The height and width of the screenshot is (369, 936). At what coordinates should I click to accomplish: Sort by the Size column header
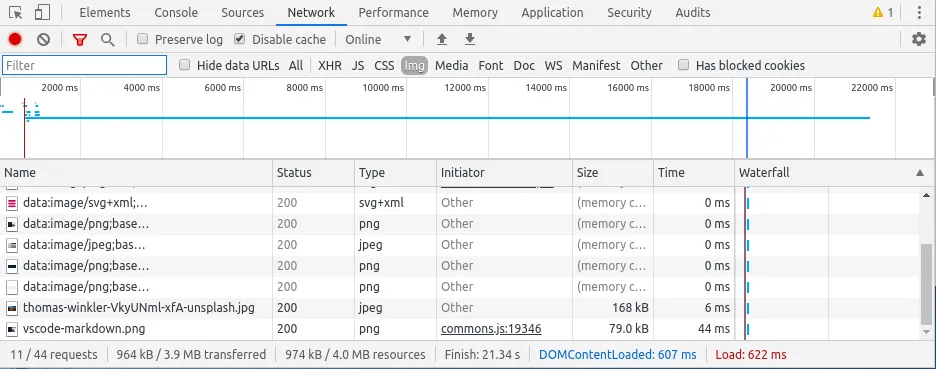[x=612, y=173]
